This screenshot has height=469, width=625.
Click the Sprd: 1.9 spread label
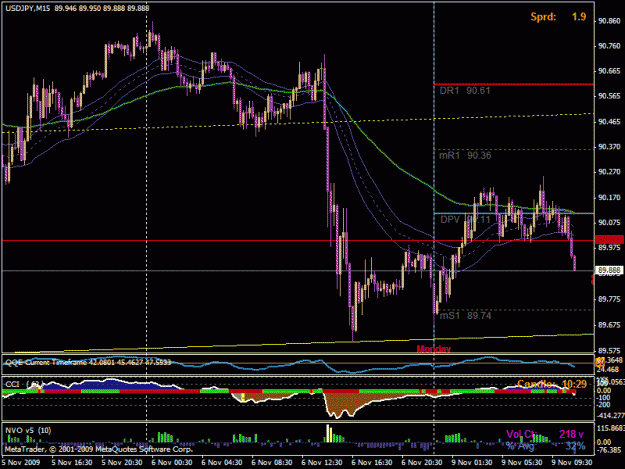(558, 17)
